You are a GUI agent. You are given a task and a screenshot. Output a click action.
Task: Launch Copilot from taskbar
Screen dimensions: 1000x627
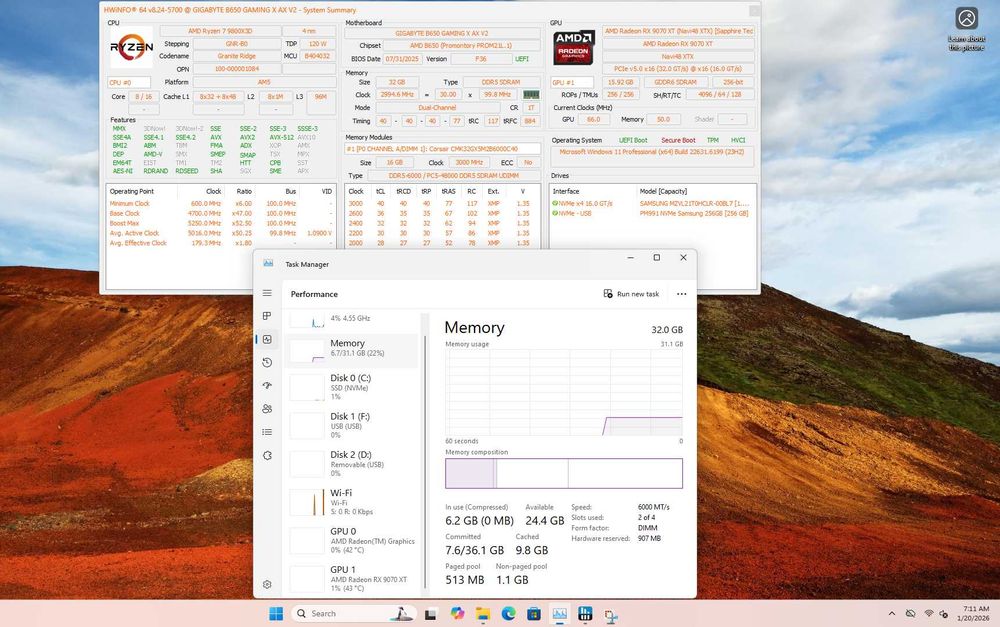click(x=457, y=614)
